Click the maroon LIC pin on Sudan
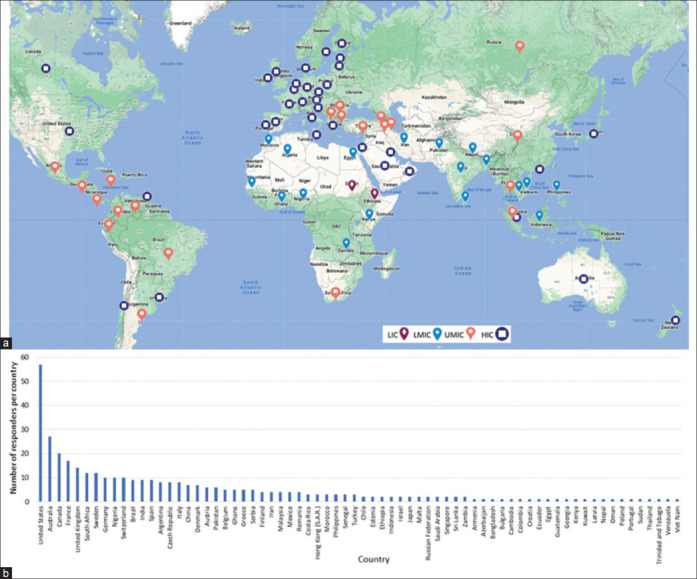This screenshot has width=697, height=579. (x=352, y=185)
